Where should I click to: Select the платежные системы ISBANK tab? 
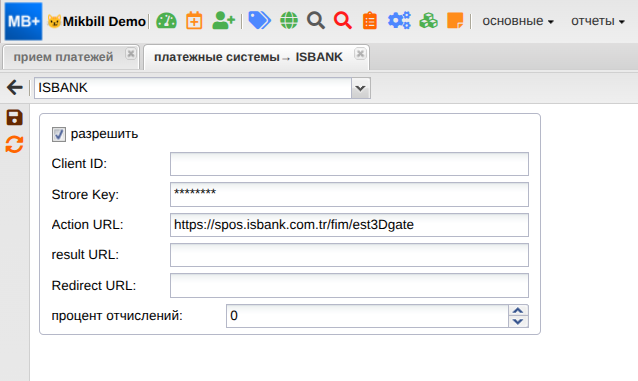tap(248, 57)
